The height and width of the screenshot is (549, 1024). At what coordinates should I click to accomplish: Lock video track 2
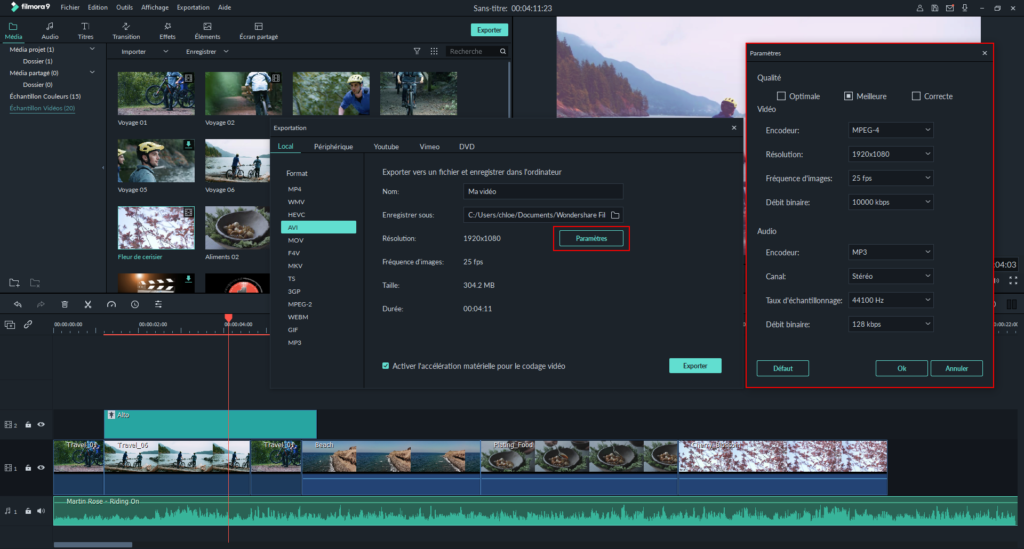pyautogui.click(x=28, y=425)
